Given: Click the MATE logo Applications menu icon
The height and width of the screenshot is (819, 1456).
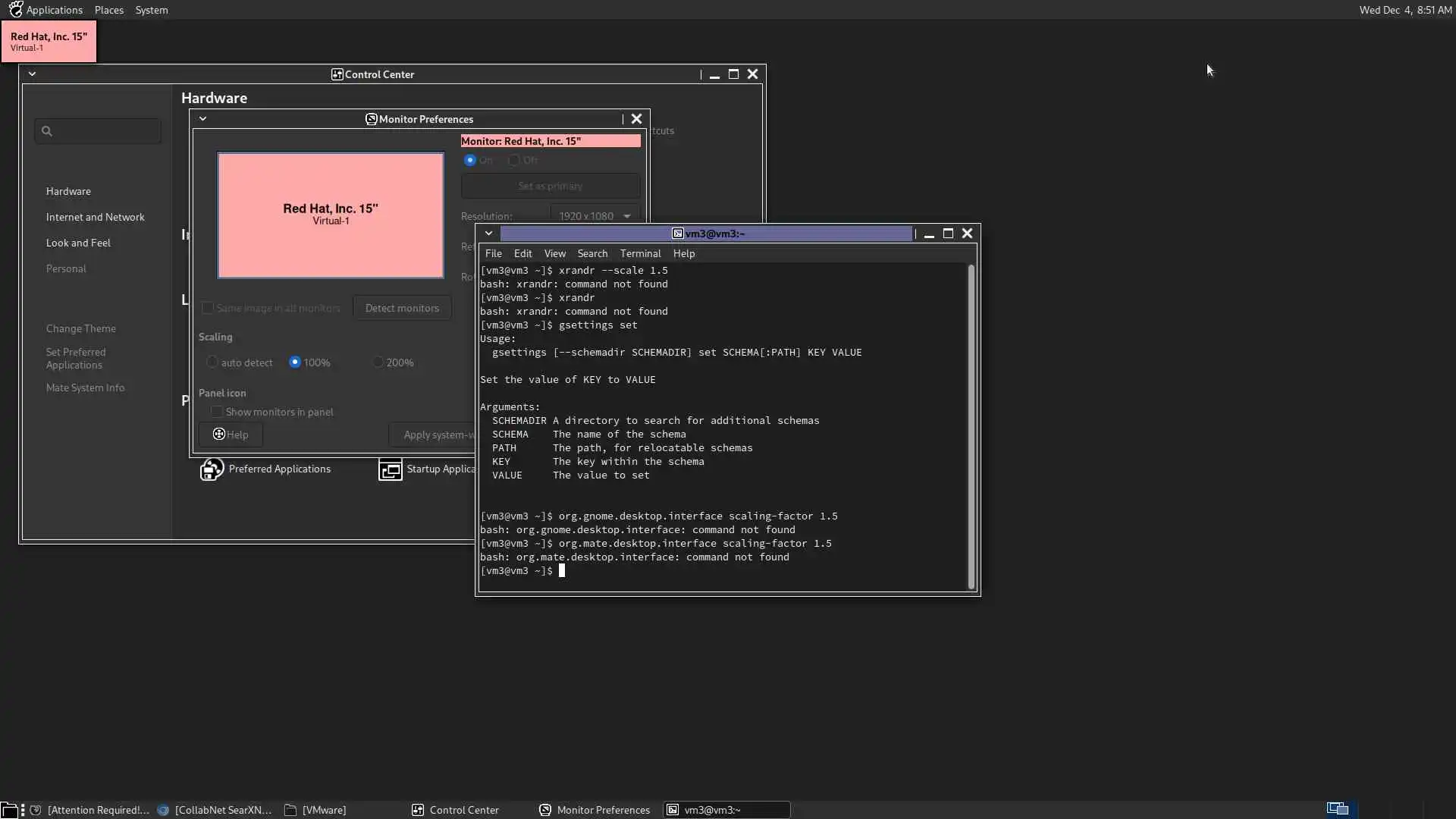Looking at the screenshot, I should click(15, 10).
